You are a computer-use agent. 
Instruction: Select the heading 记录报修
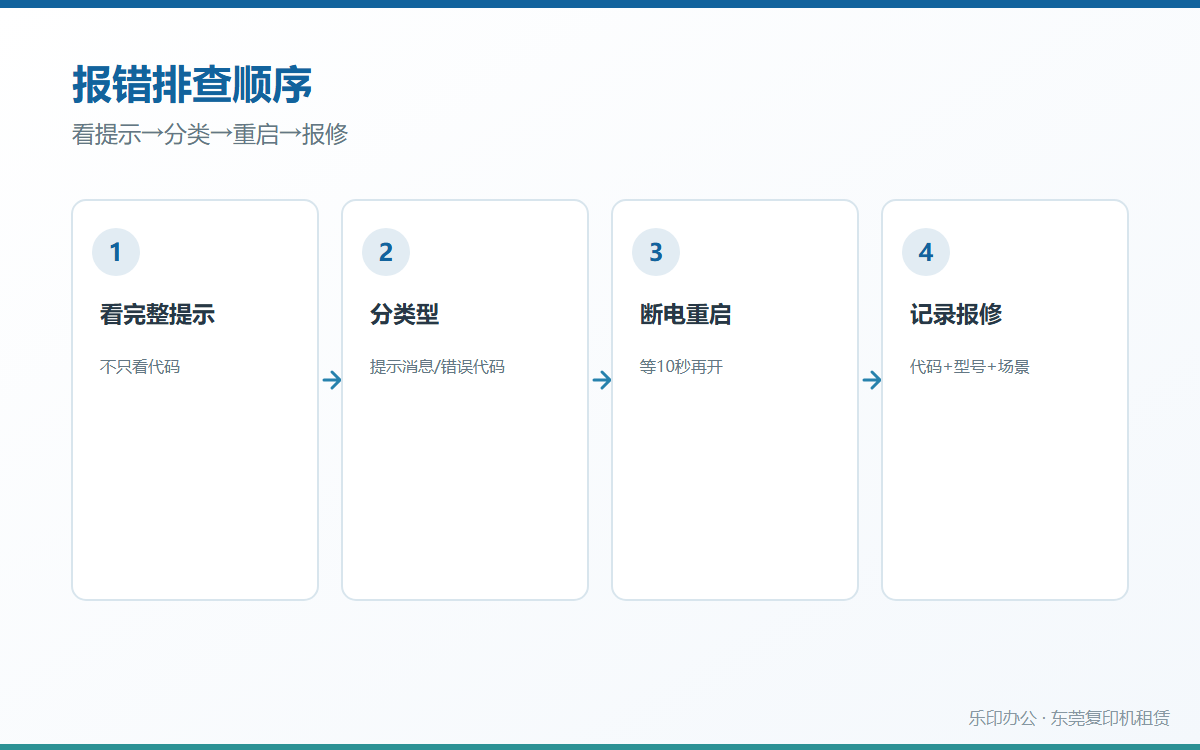click(x=955, y=314)
